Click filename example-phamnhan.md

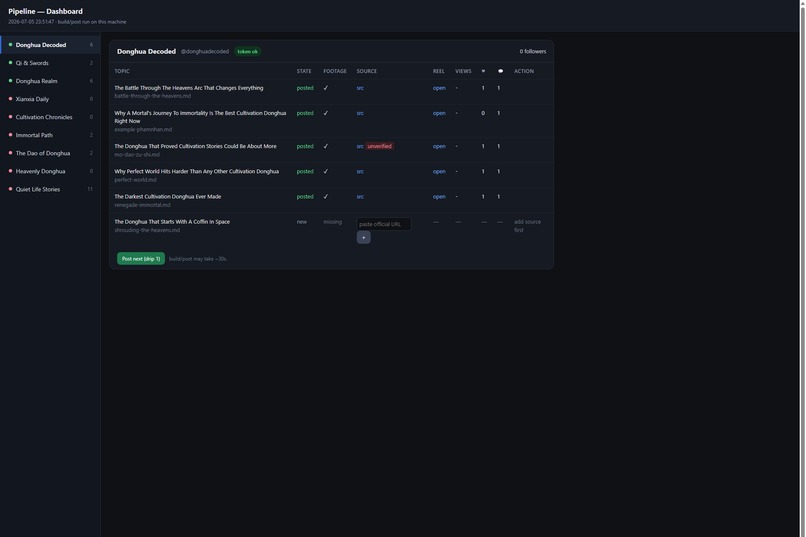click(143, 129)
